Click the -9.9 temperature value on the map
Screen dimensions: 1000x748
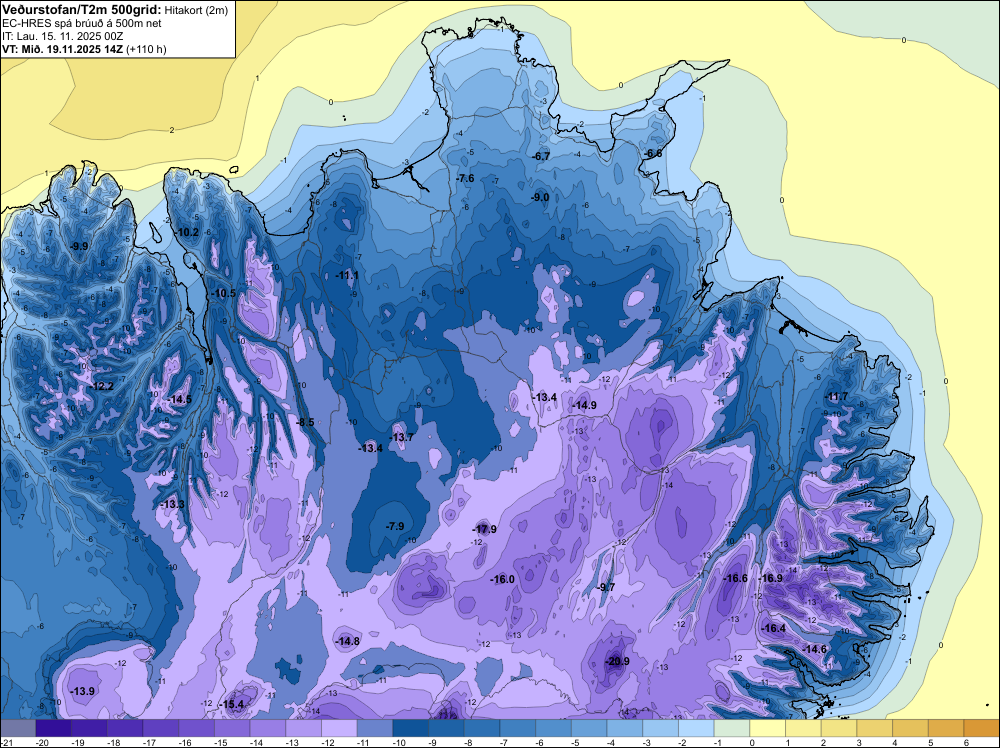pyautogui.click(x=79, y=246)
